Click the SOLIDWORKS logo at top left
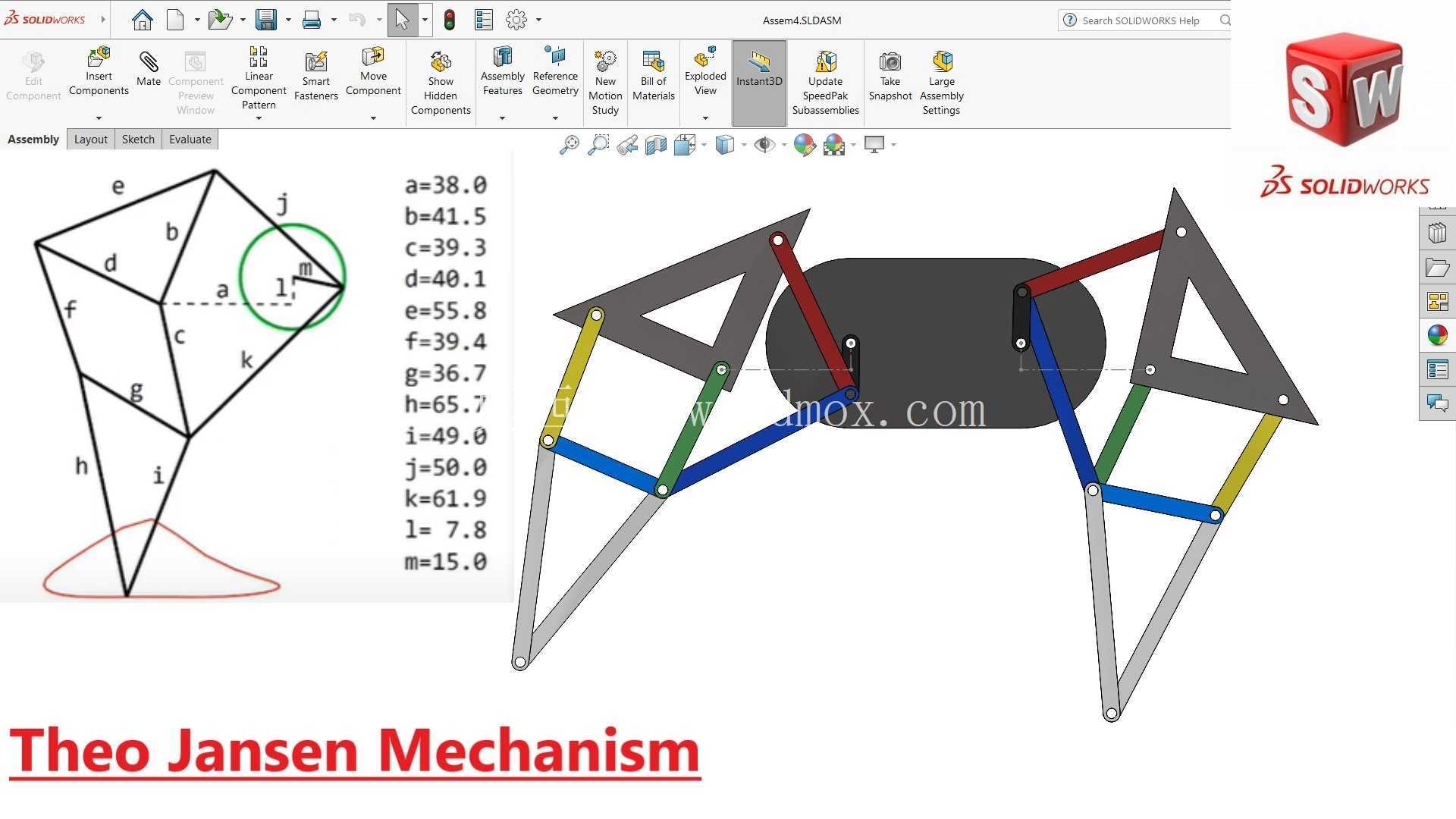Image resolution: width=1456 pixels, height=819 pixels. tap(45, 19)
